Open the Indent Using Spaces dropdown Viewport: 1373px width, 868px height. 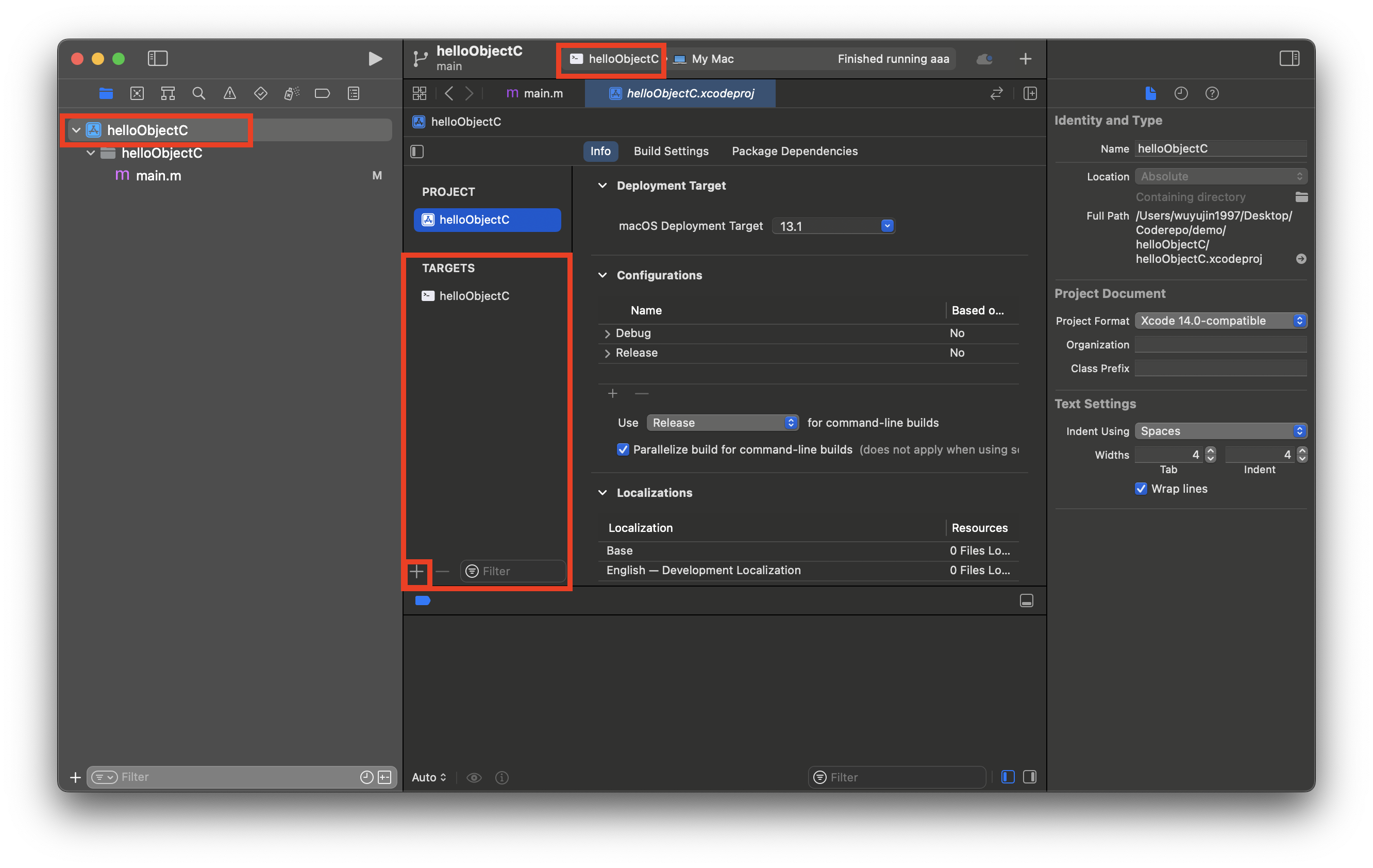coord(1221,430)
